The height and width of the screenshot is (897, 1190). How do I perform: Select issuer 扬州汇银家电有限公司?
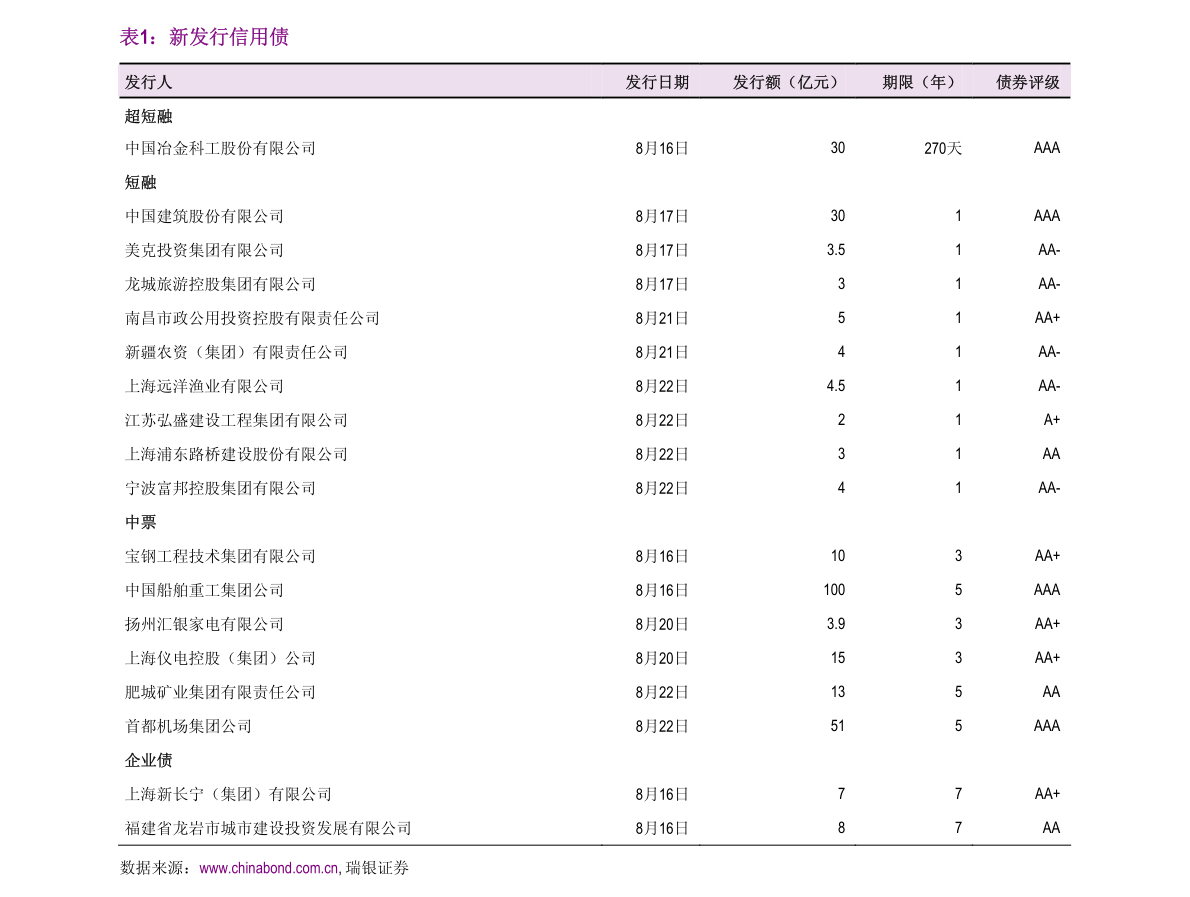(x=204, y=625)
